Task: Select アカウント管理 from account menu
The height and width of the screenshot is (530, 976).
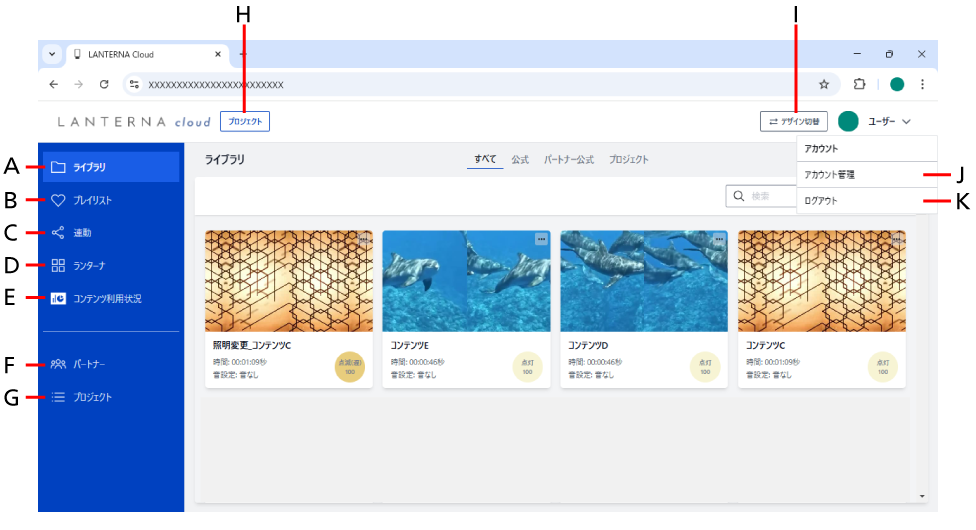Action: (x=829, y=175)
